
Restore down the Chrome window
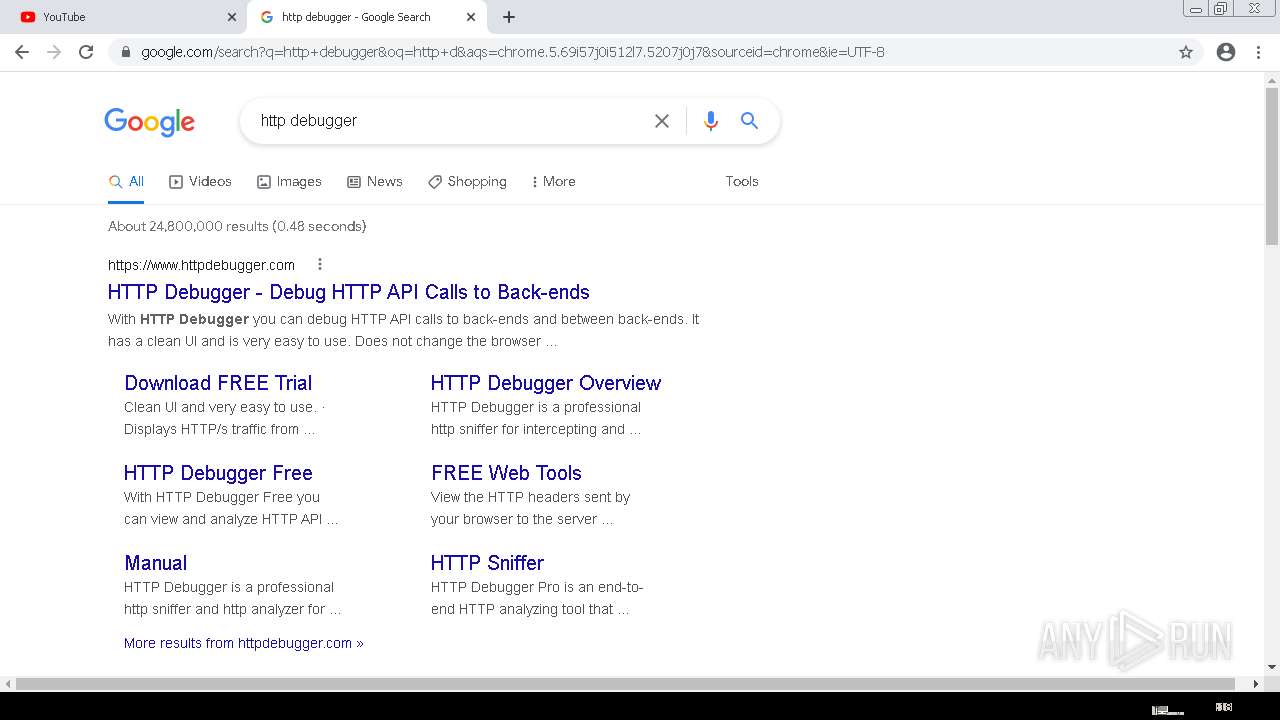pyautogui.click(x=1221, y=9)
